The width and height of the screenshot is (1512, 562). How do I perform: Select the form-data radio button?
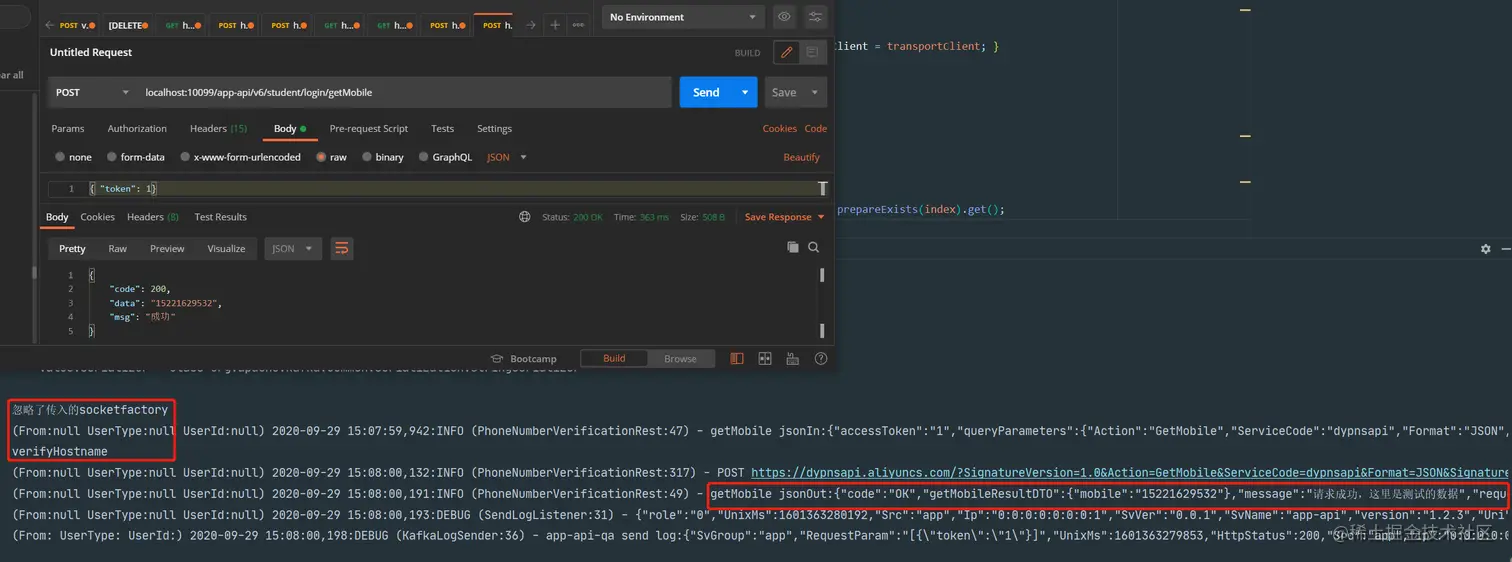point(112,157)
